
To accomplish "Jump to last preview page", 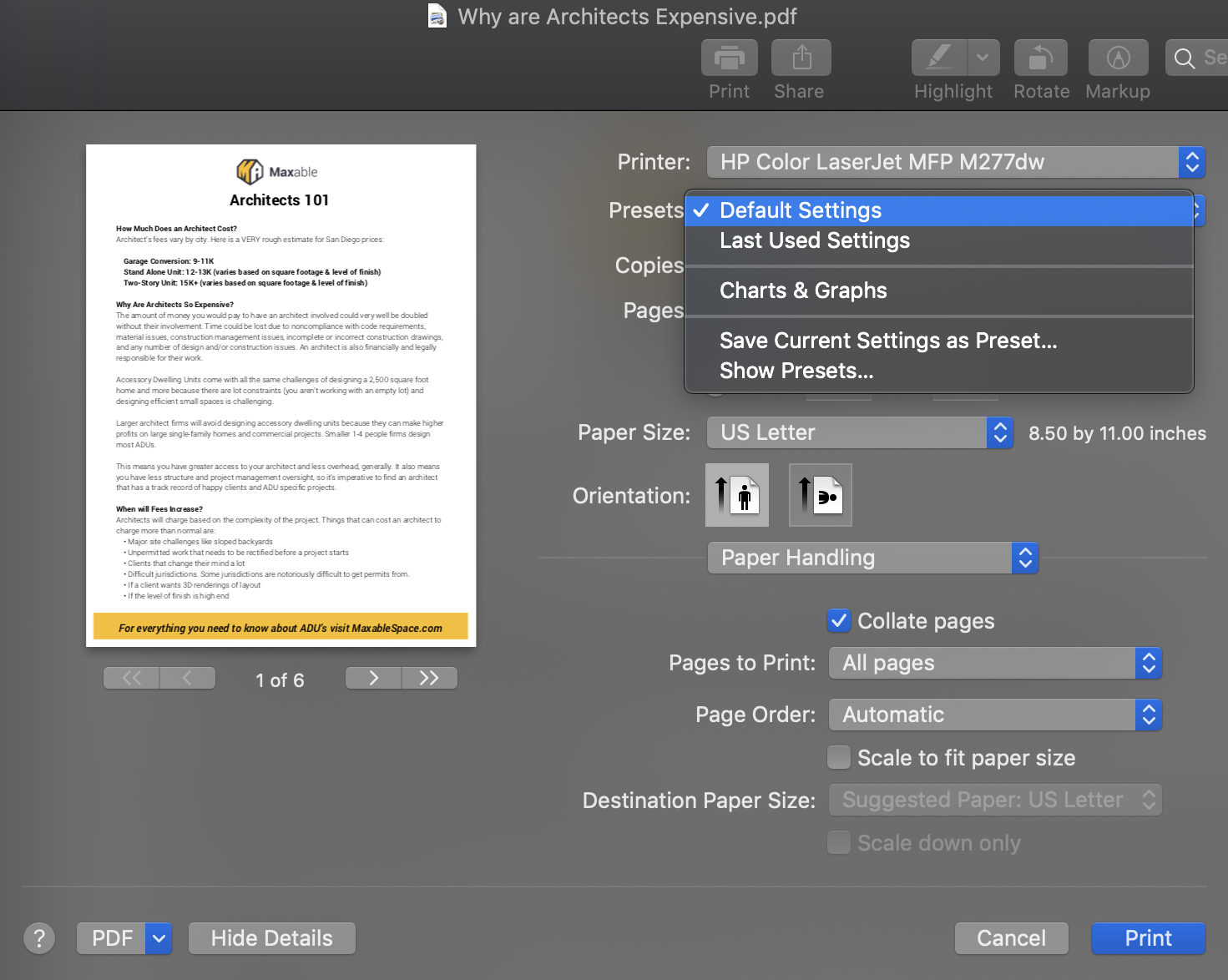I will pyautogui.click(x=429, y=678).
